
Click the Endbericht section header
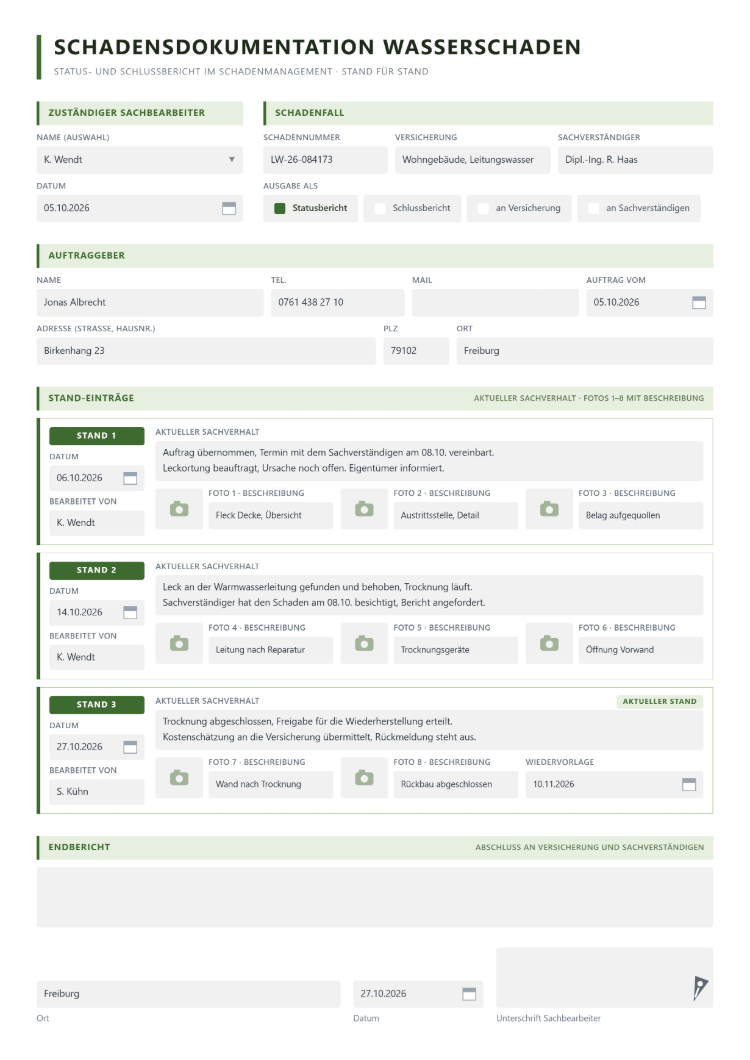[x=375, y=848]
